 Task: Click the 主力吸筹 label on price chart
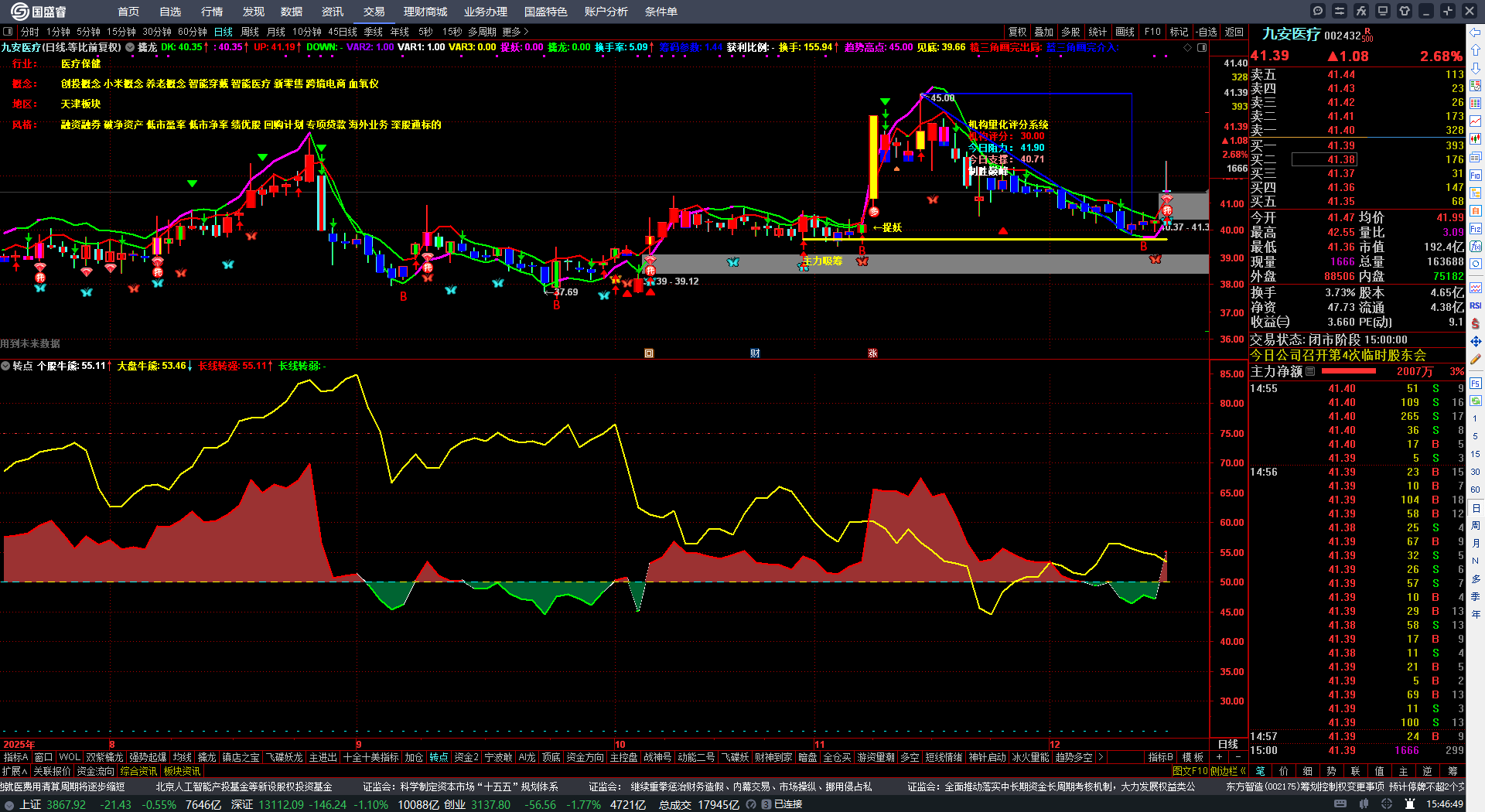pyautogui.click(x=822, y=261)
